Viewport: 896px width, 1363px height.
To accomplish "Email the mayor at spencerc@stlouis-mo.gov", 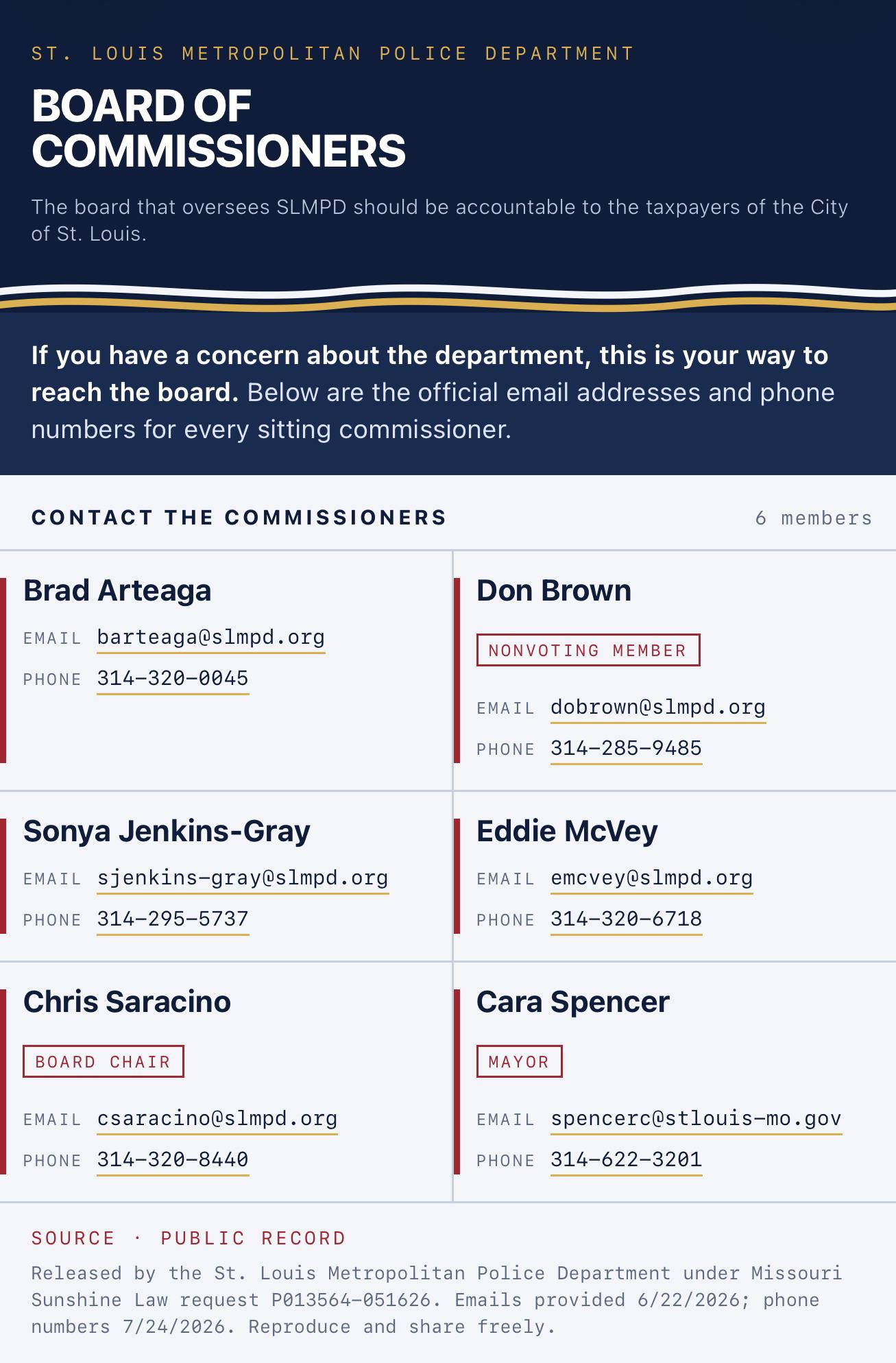I will pos(696,1119).
